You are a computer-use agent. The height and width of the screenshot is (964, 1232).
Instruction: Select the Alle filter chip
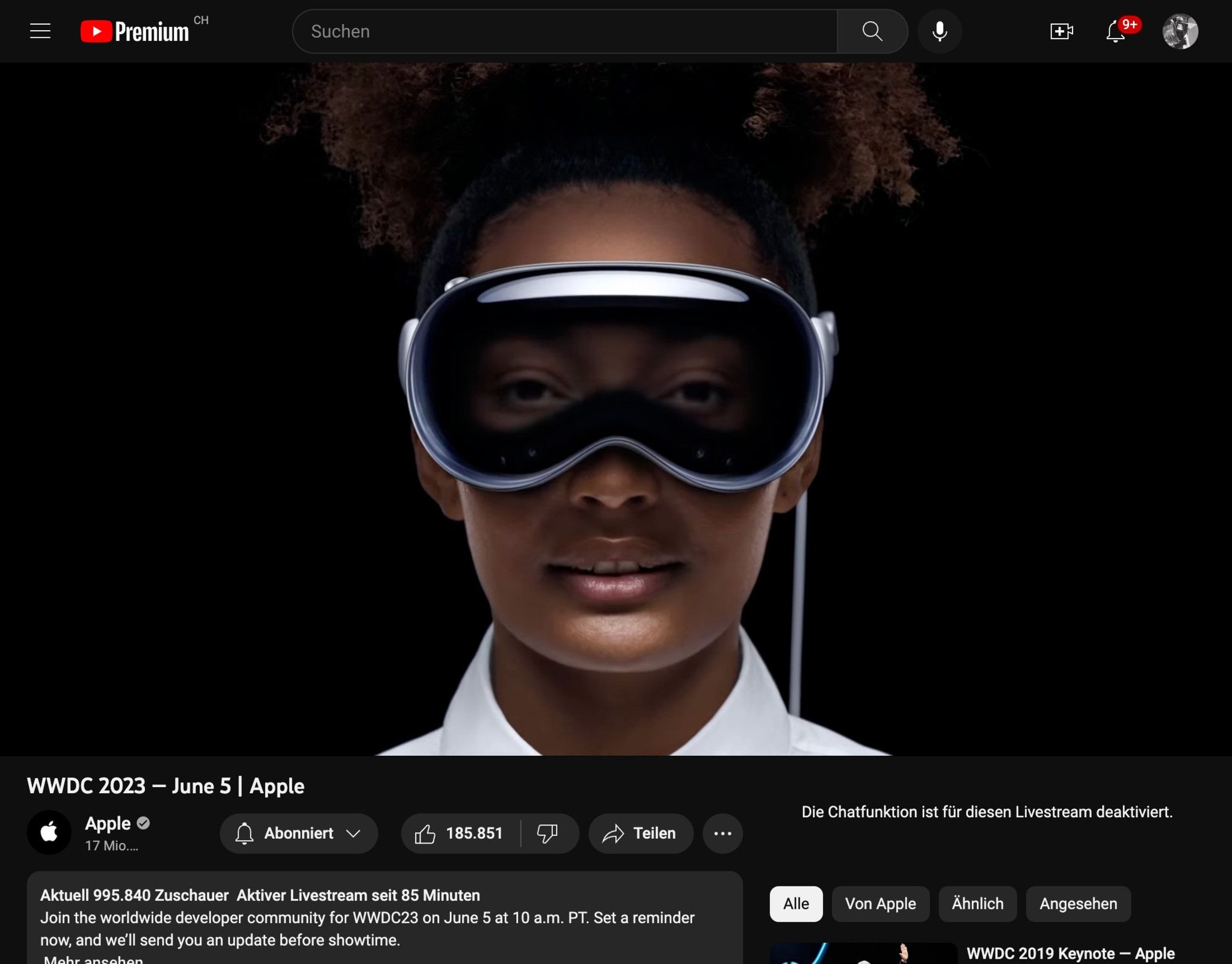tap(795, 903)
